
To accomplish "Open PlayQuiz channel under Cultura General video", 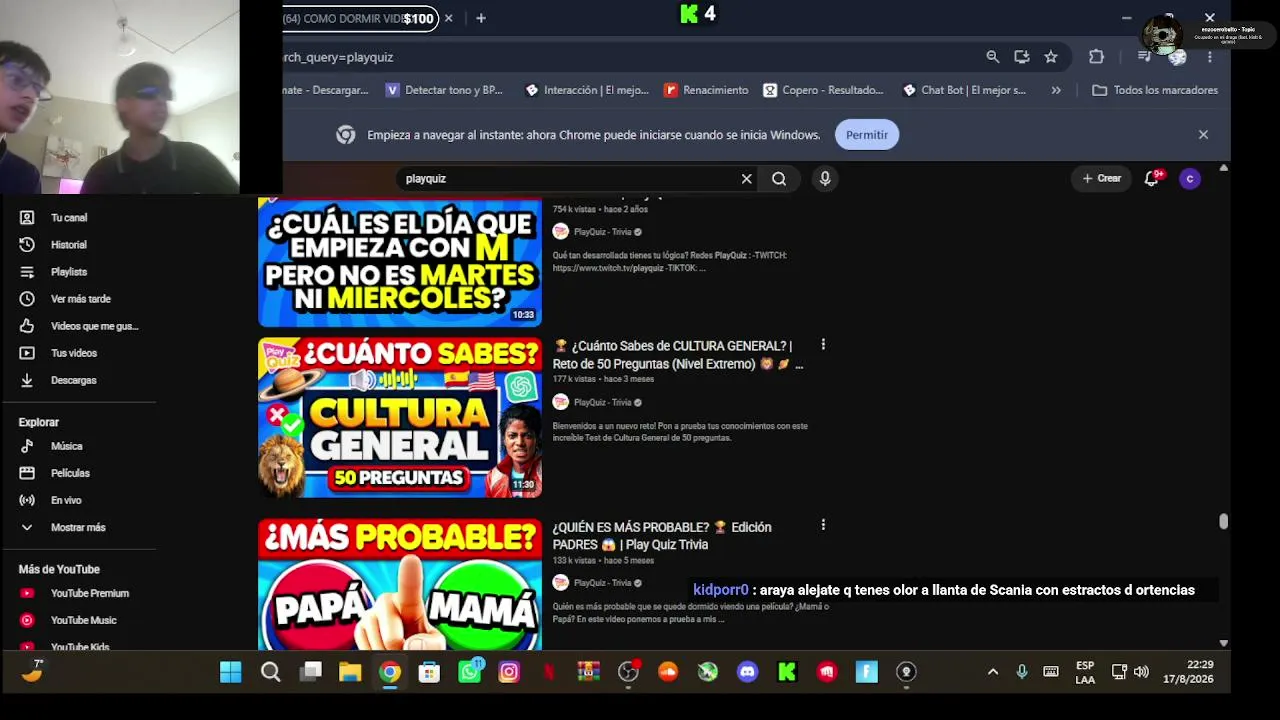I will point(602,402).
